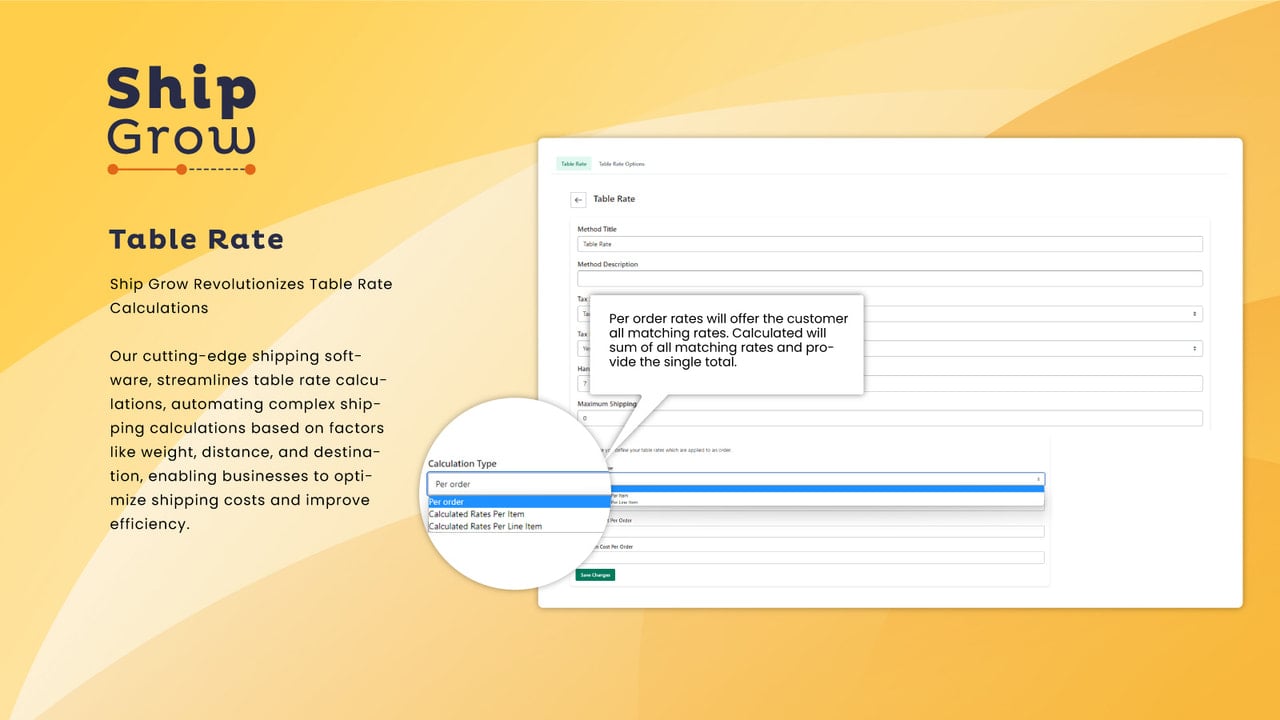Select the Maximum Shipping input field
This screenshot has width=1280, height=720.
(889, 418)
